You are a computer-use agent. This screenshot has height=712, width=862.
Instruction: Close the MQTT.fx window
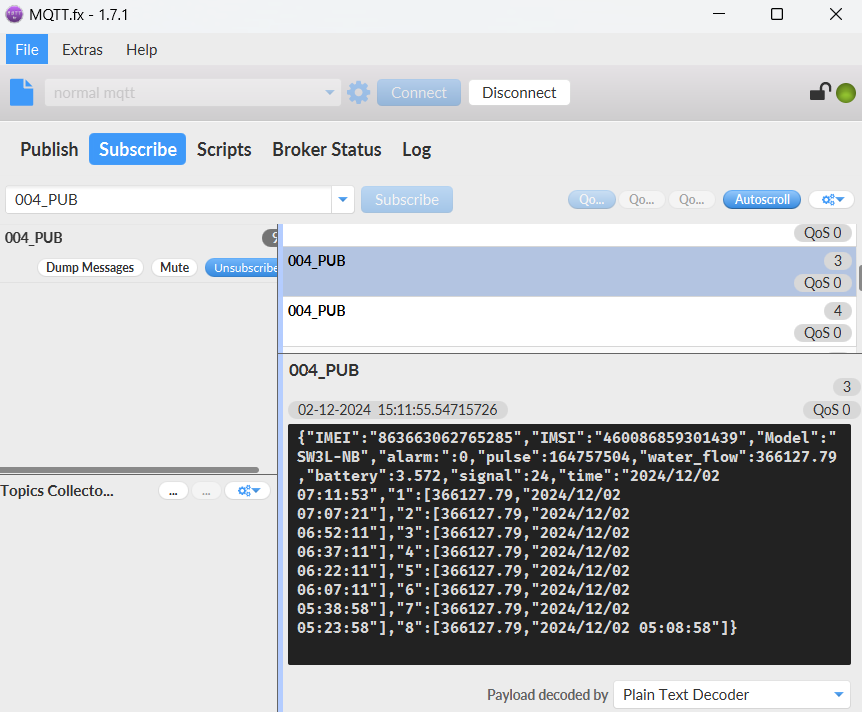(836, 14)
